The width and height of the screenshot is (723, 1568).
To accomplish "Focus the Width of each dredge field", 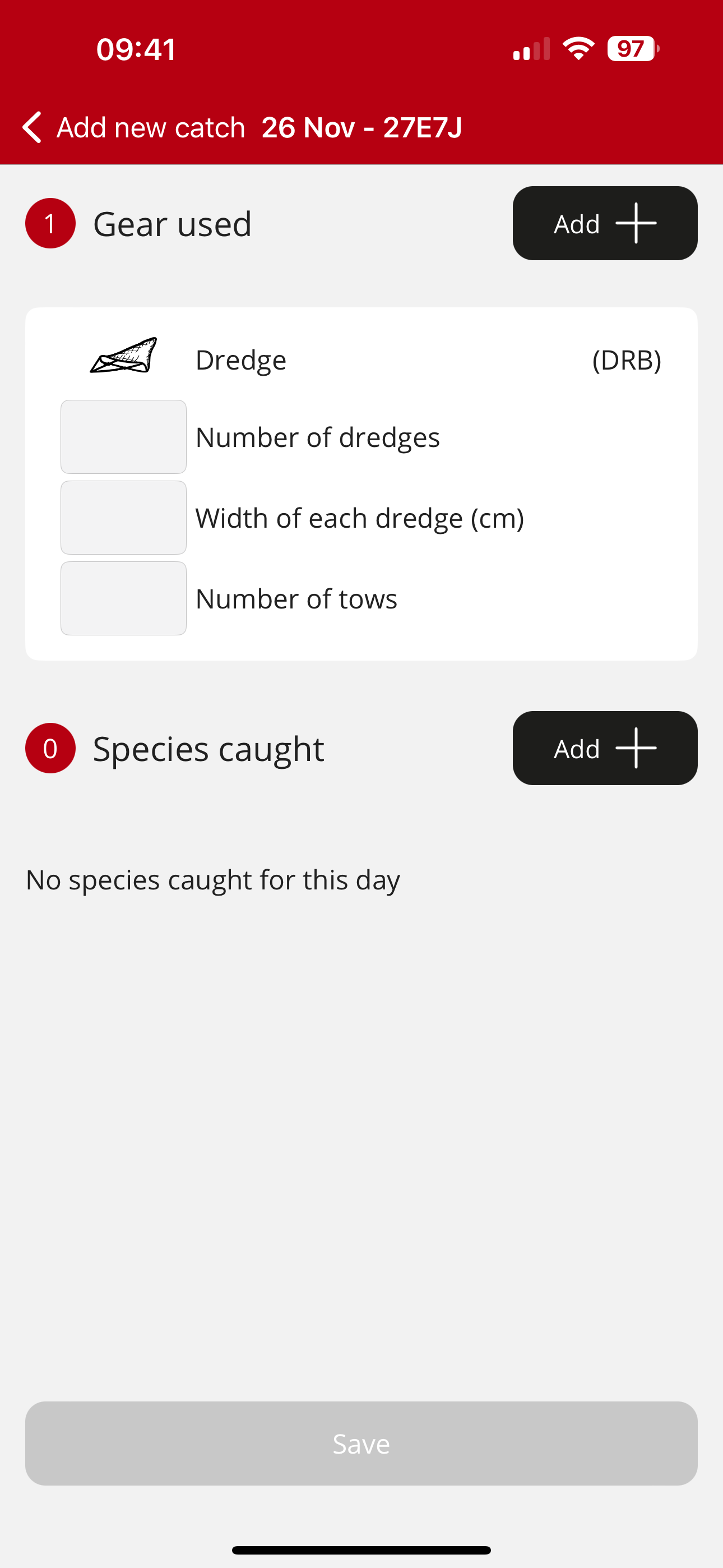I will pos(123,518).
